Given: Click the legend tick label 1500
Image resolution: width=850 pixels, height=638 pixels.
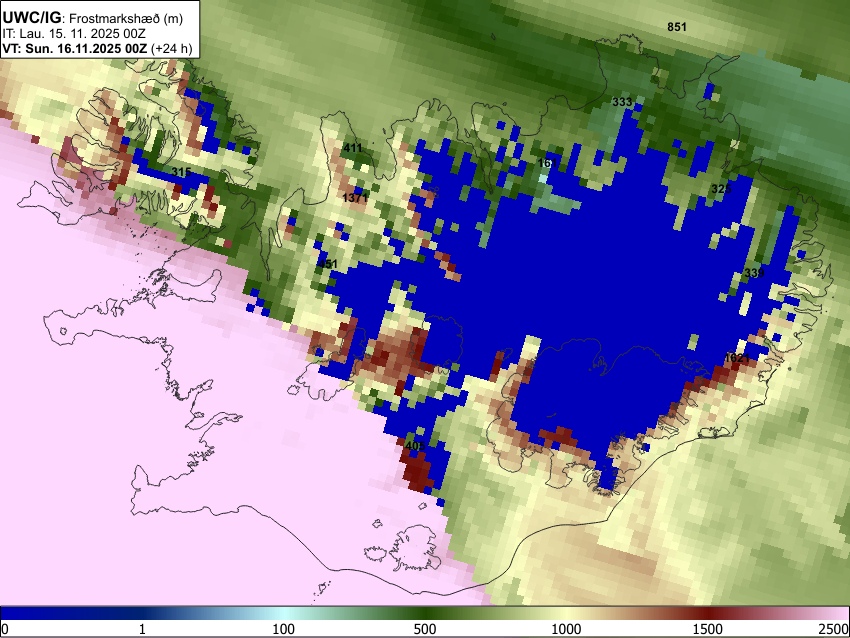Looking at the screenshot, I should coord(708,629).
